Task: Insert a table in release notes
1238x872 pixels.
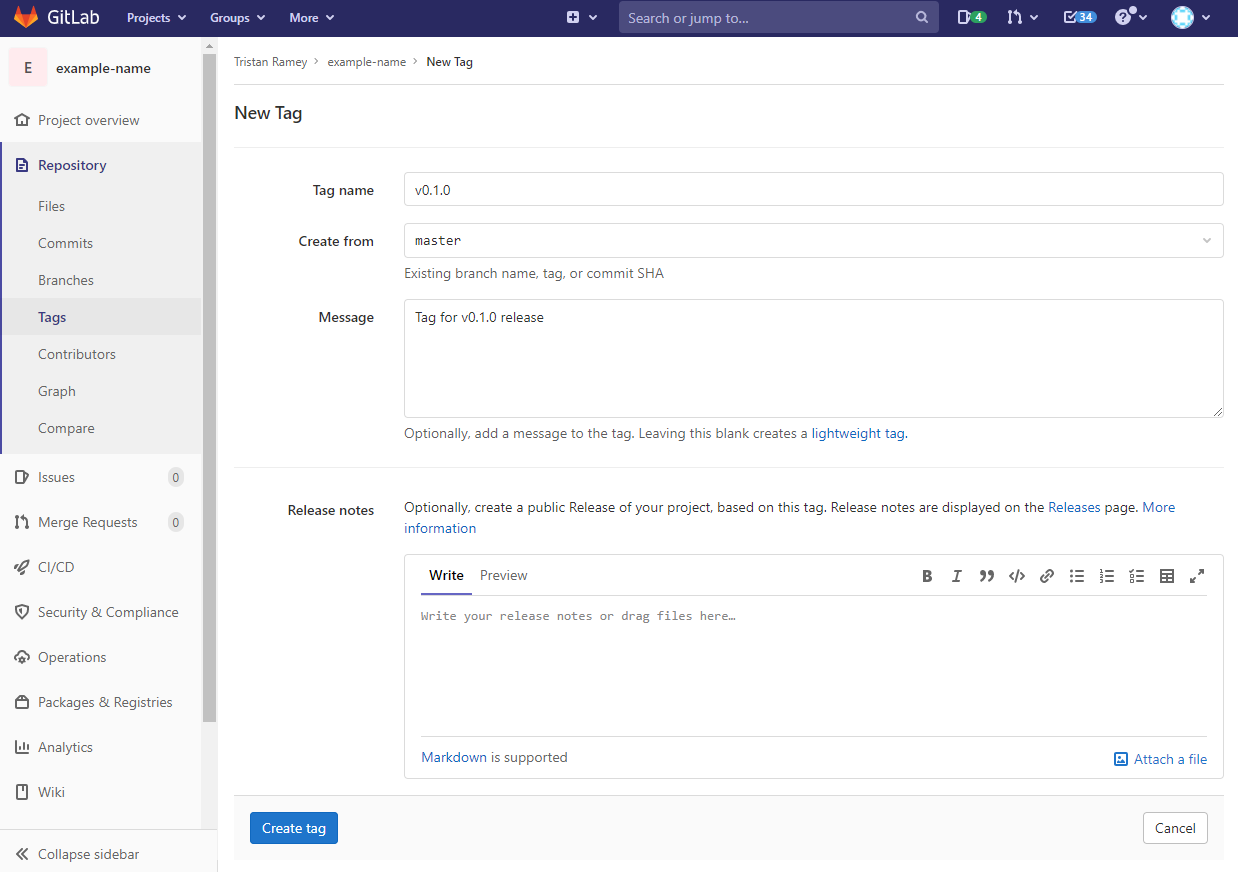Action: 1167,576
